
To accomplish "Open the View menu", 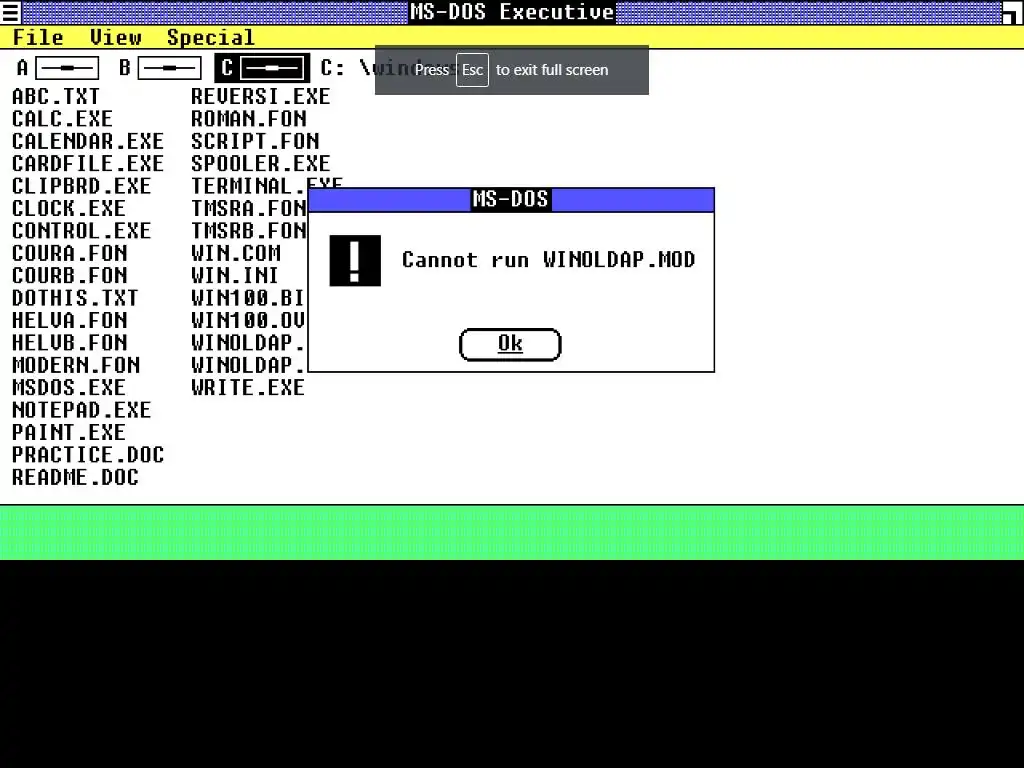I will point(116,37).
